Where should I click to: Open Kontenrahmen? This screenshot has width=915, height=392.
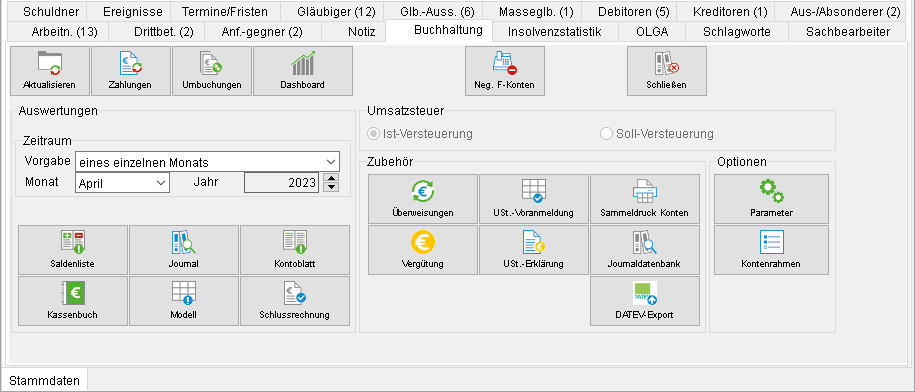[771, 250]
